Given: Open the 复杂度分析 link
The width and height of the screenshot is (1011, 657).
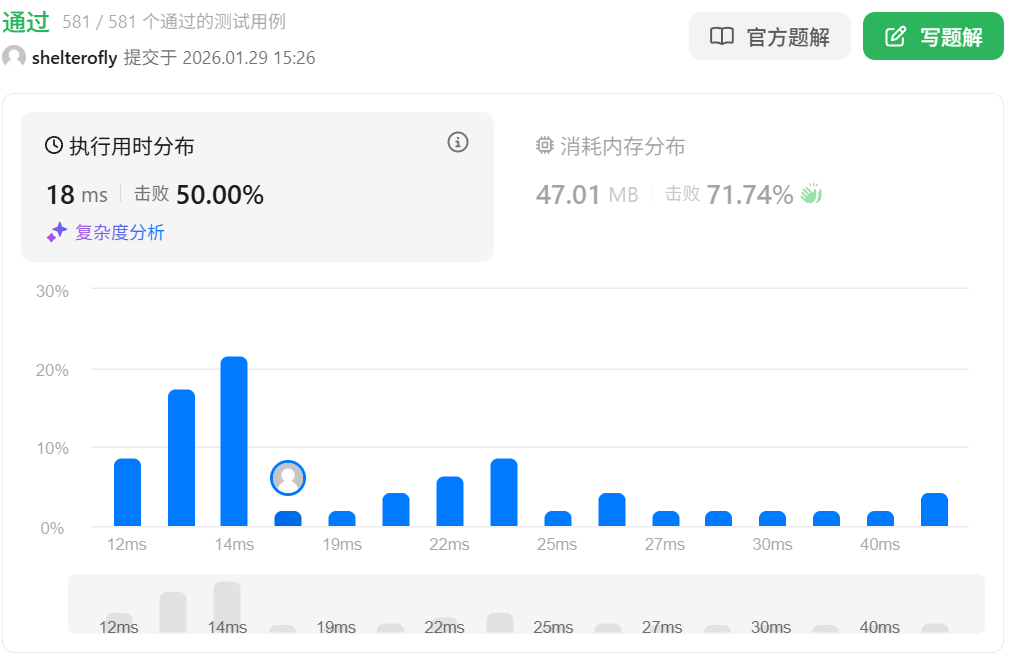Looking at the screenshot, I should pyautogui.click(x=120, y=233).
